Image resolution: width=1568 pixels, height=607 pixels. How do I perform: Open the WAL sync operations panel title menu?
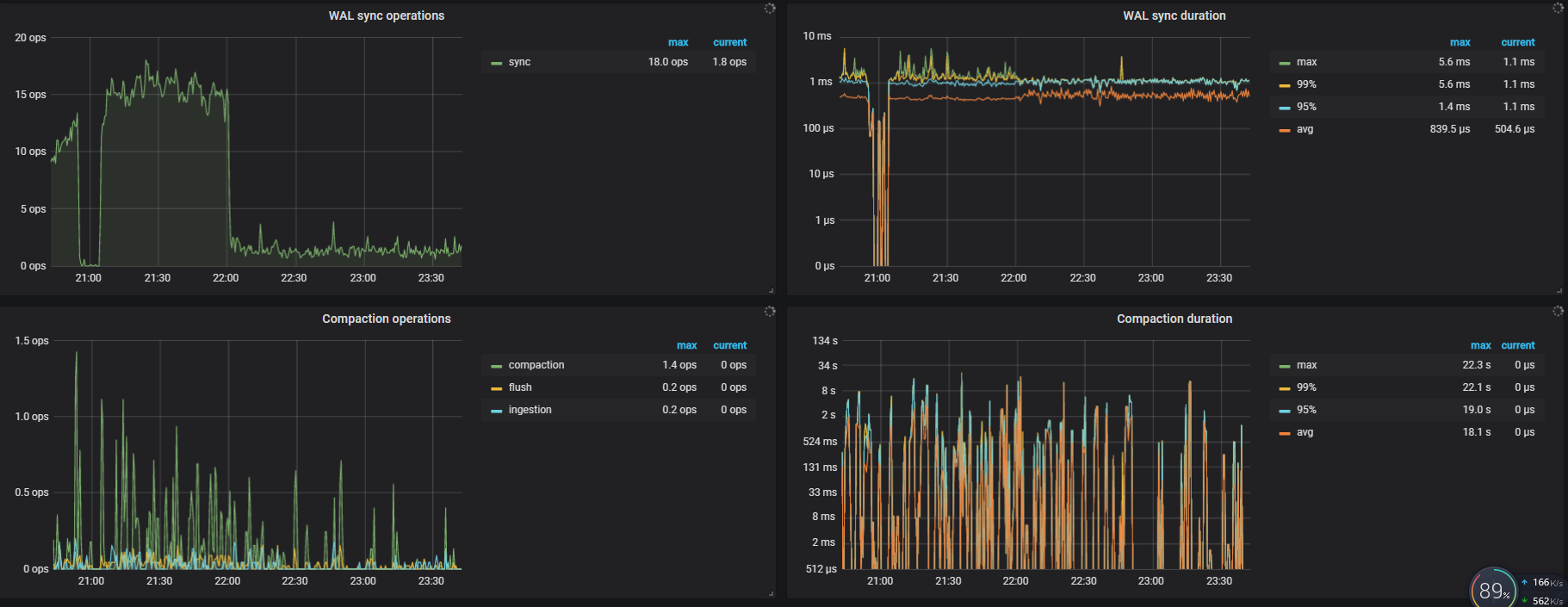(x=386, y=15)
